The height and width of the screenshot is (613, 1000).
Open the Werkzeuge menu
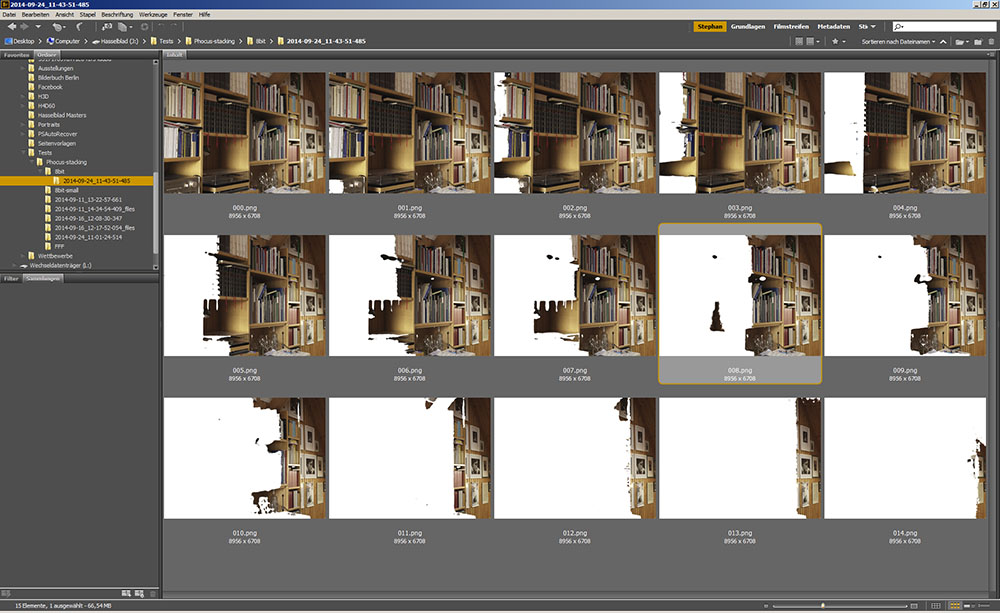[153, 14]
